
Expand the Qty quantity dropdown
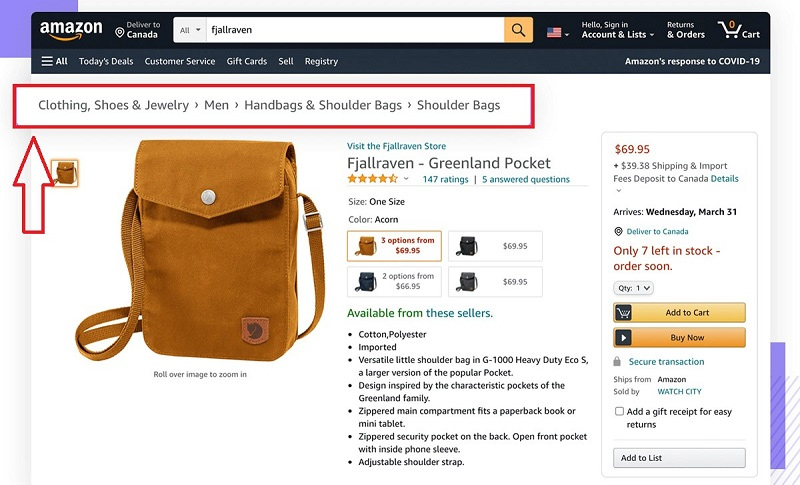point(633,288)
